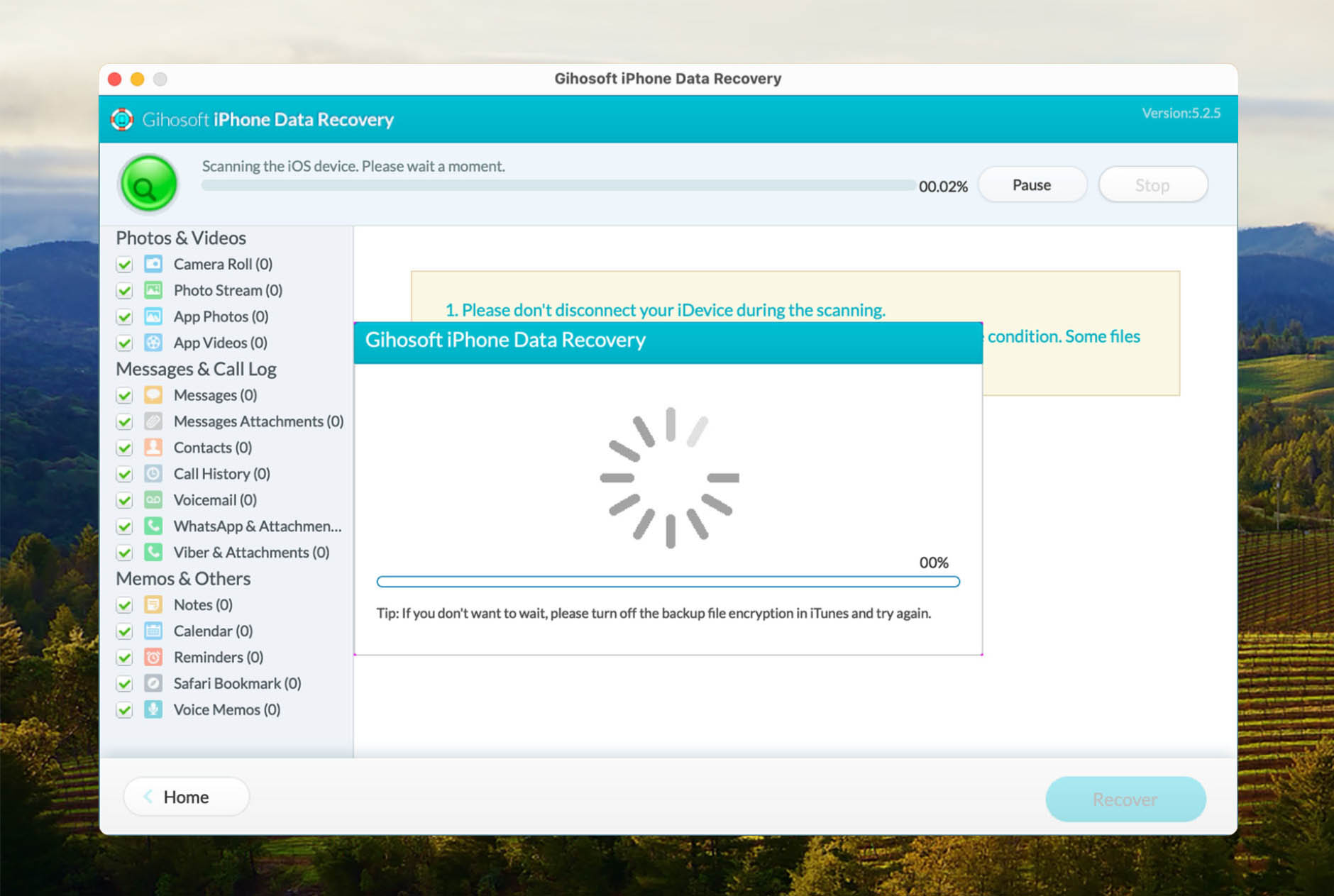Collapse the Messages & Call Log section
The width and height of the screenshot is (1334, 896).
(197, 369)
